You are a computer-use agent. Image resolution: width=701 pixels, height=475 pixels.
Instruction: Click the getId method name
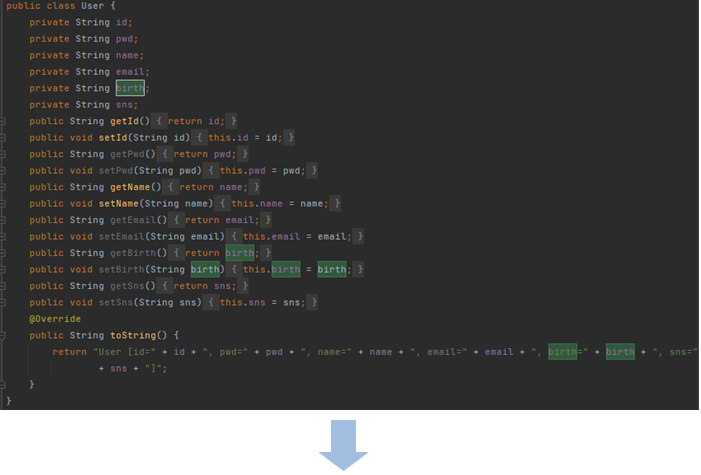[x=124, y=121]
